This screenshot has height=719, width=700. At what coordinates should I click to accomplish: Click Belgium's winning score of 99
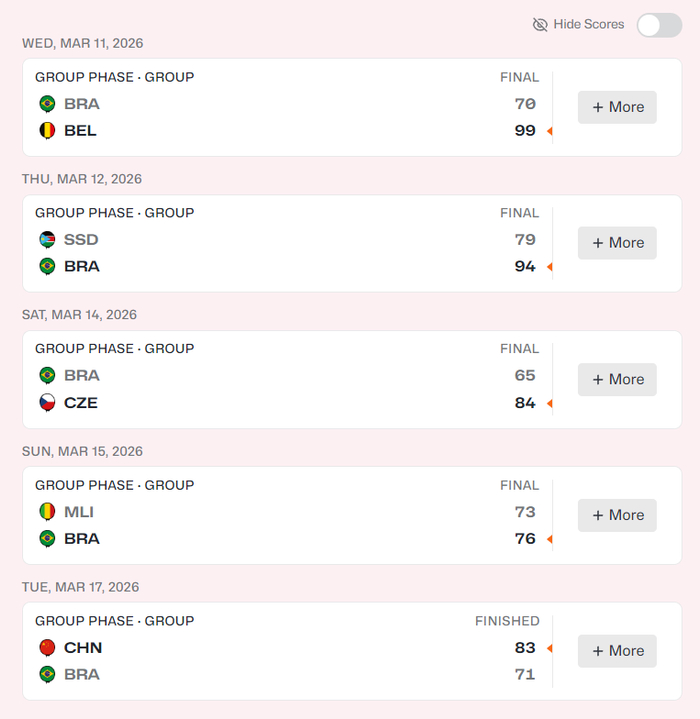click(525, 131)
